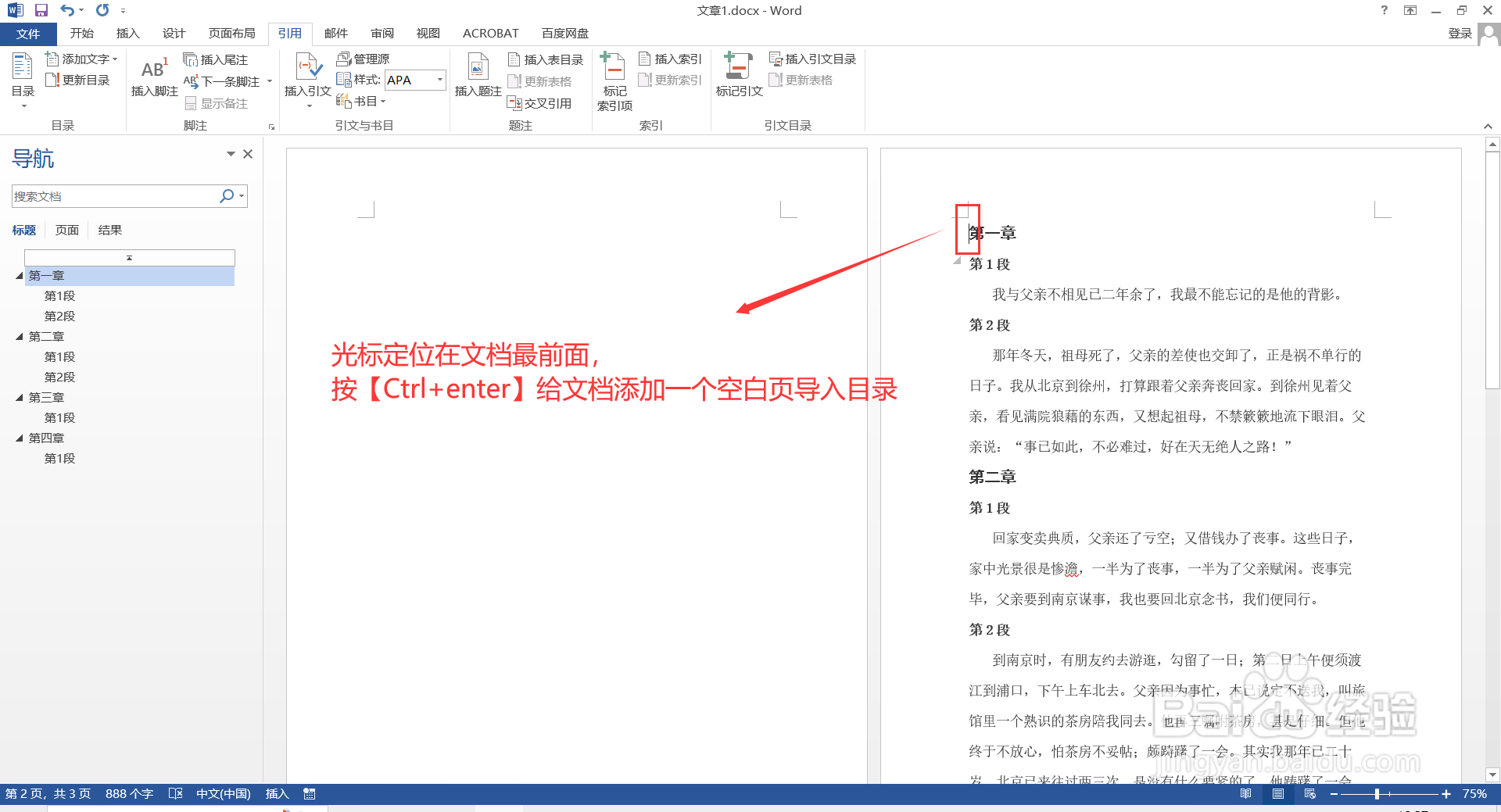The width and height of the screenshot is (1501, 812).
Task: Click 插入引文目录 button
Action: 812,59
